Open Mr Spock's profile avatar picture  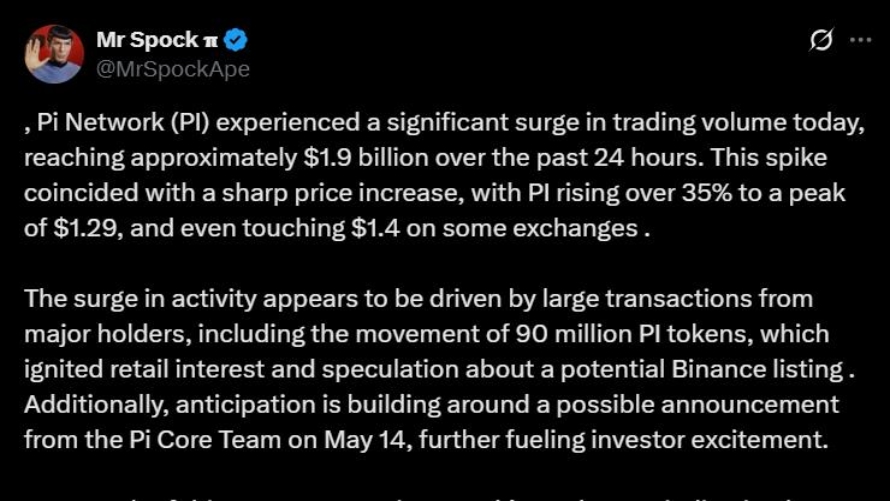click(x=54, y=54)
